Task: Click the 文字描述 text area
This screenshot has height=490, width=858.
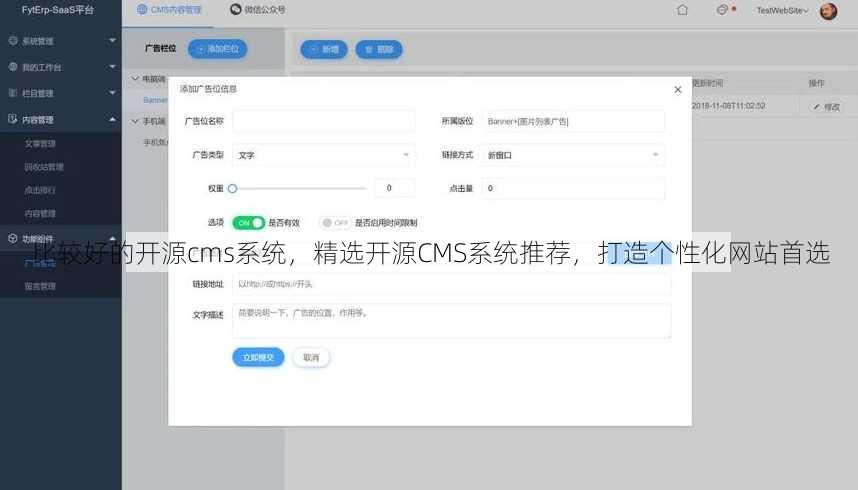Action: pyautogui.click(x=451, y=321)
